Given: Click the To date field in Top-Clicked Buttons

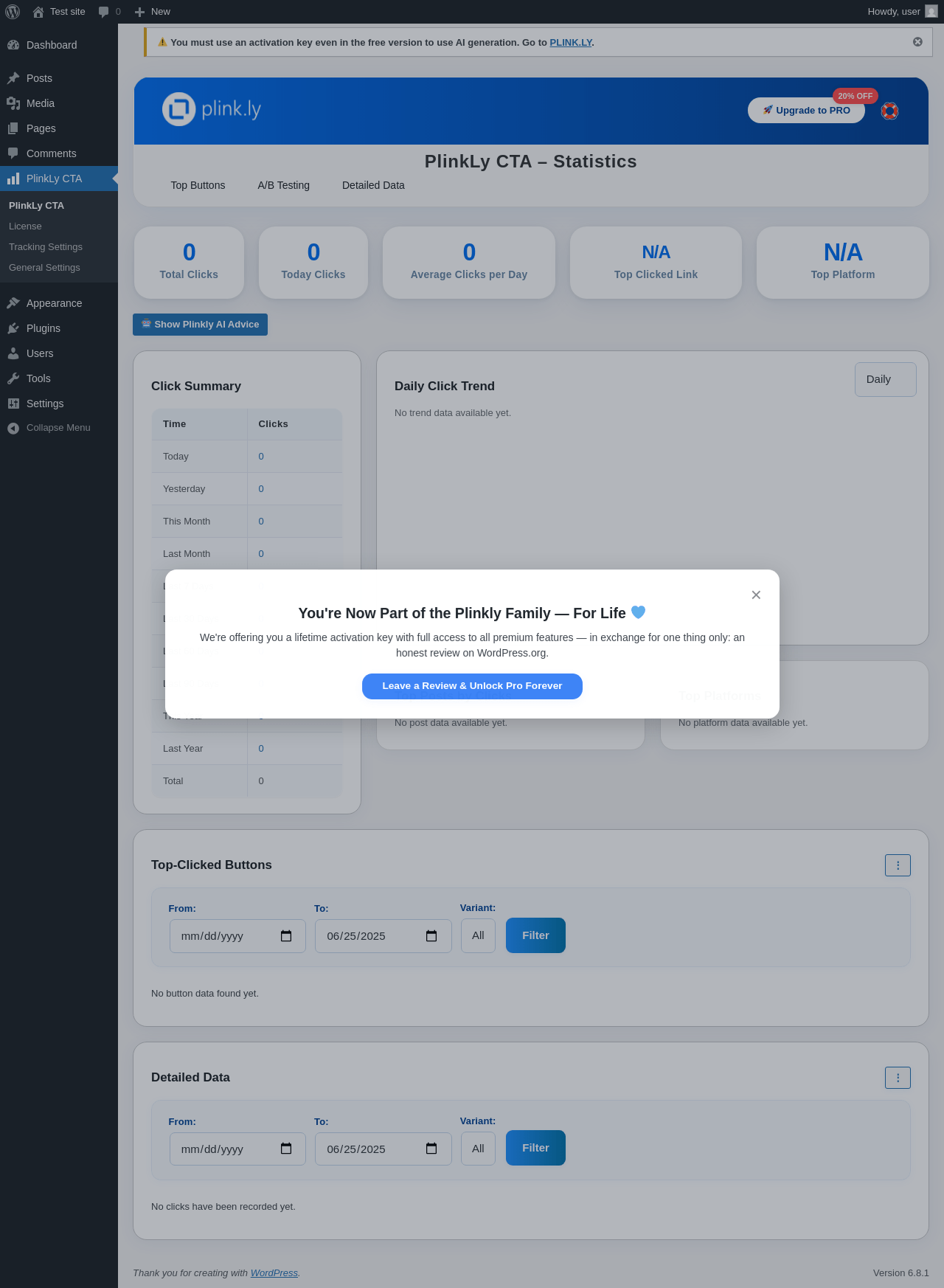Looking at the screenshot, I should click(x=383, y=936).
